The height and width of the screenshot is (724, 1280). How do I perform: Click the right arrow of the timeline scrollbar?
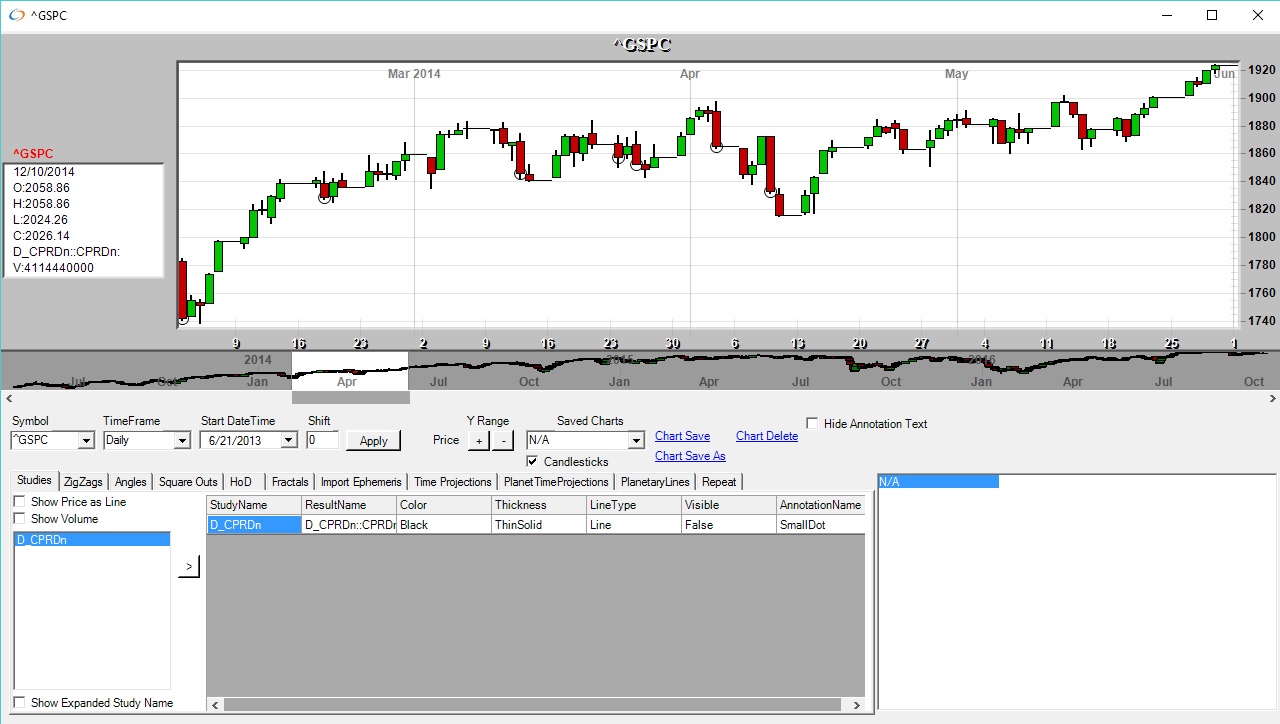[x=1271, y=398]
